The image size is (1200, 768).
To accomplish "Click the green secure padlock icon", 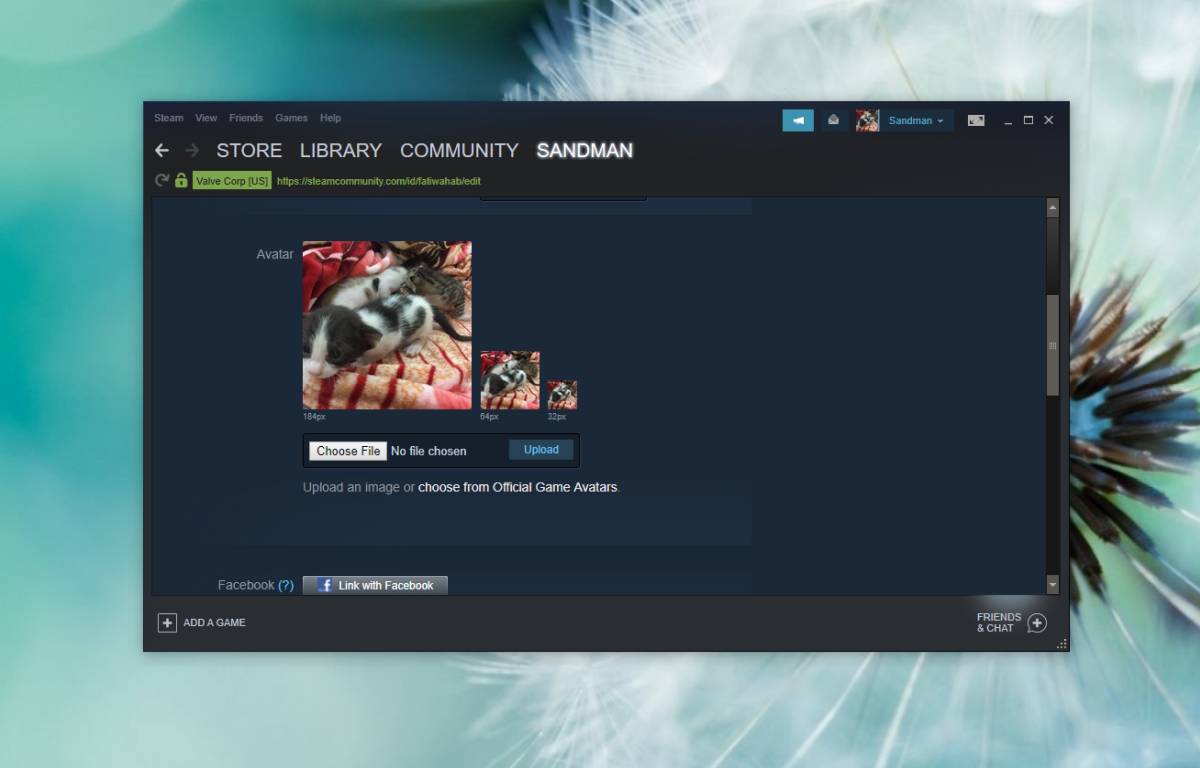I will coord(181,181).
